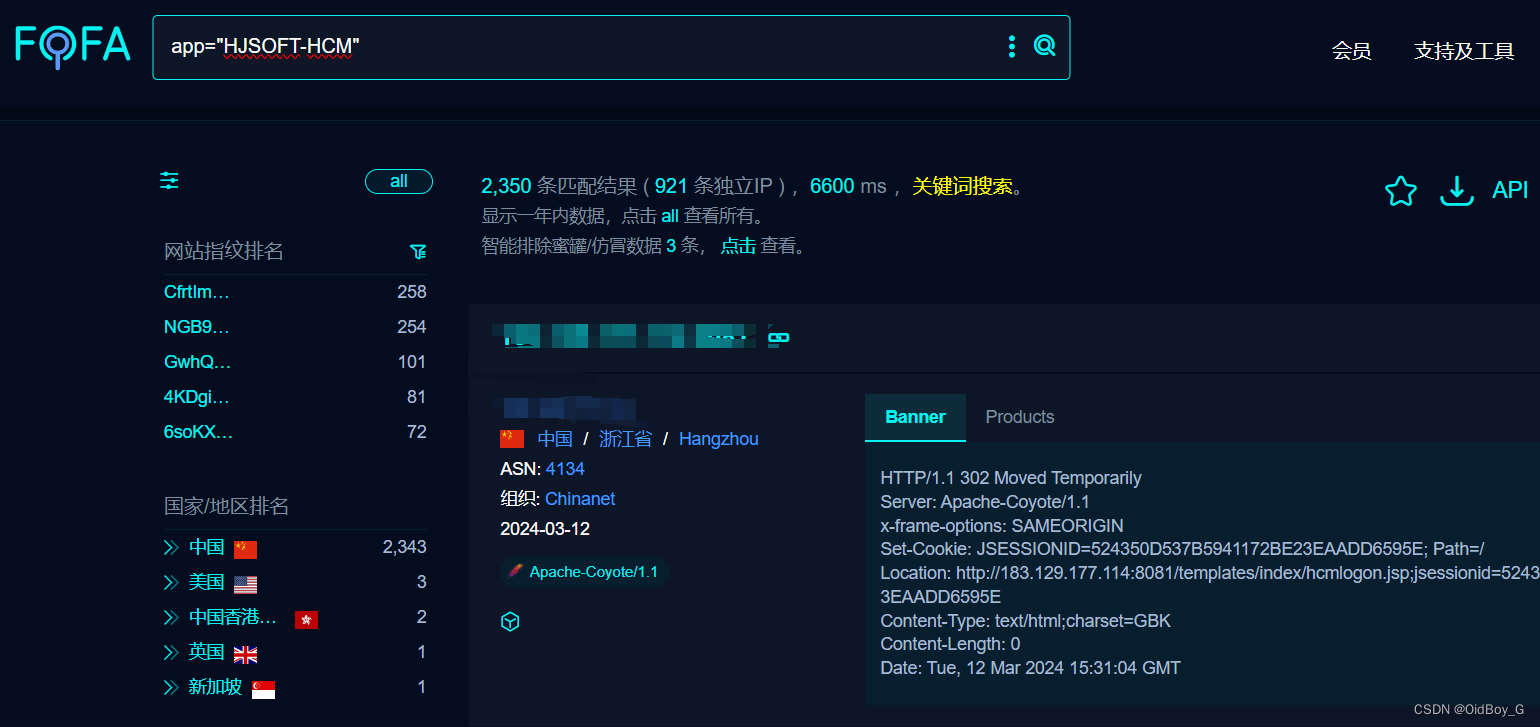This screenshot has width=1540, height=727.
Task: Click the inline all link to view everything
Action: pyautogui.click(x=670, y=216)
